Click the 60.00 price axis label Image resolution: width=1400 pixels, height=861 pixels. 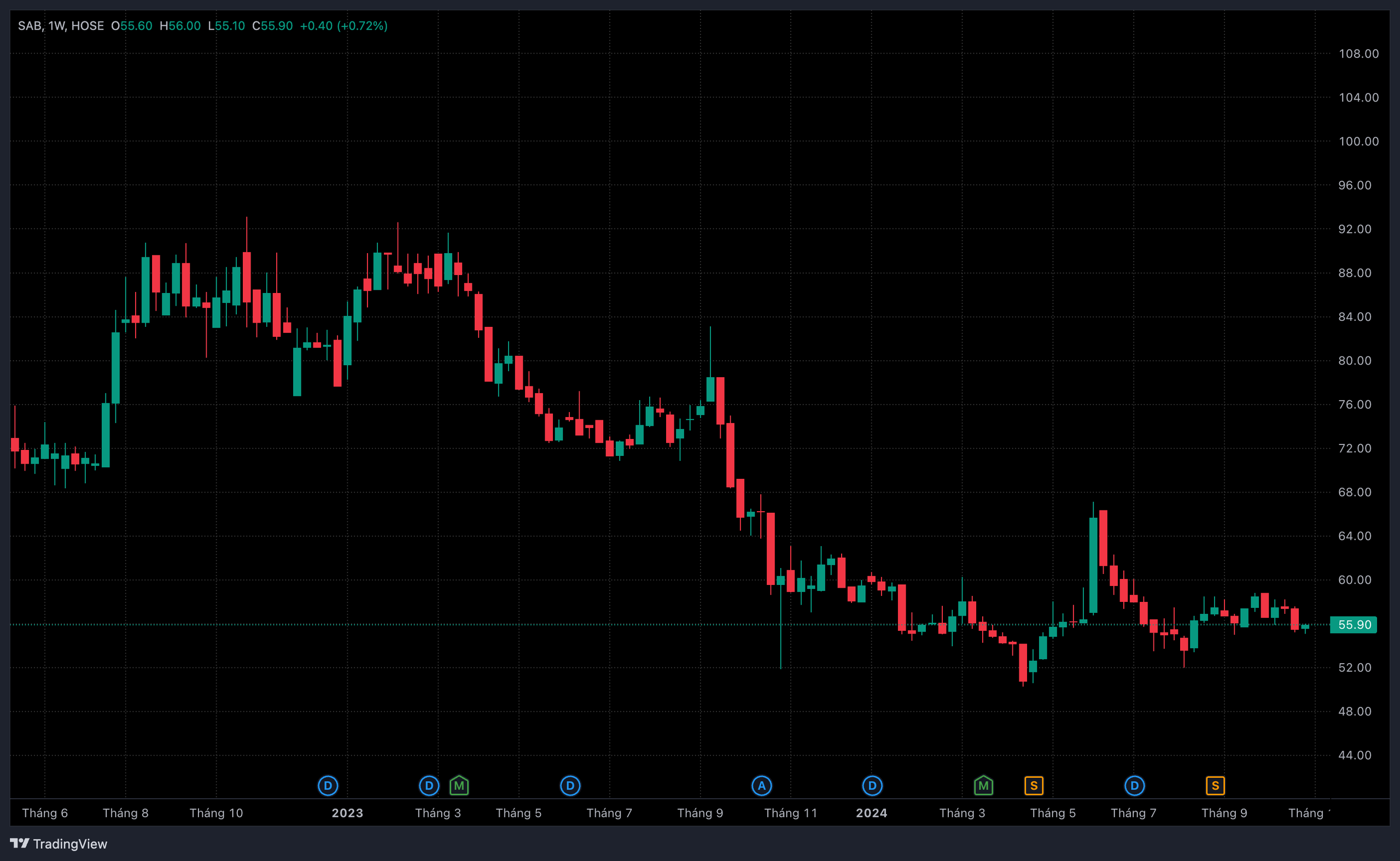pos(1355,579)
